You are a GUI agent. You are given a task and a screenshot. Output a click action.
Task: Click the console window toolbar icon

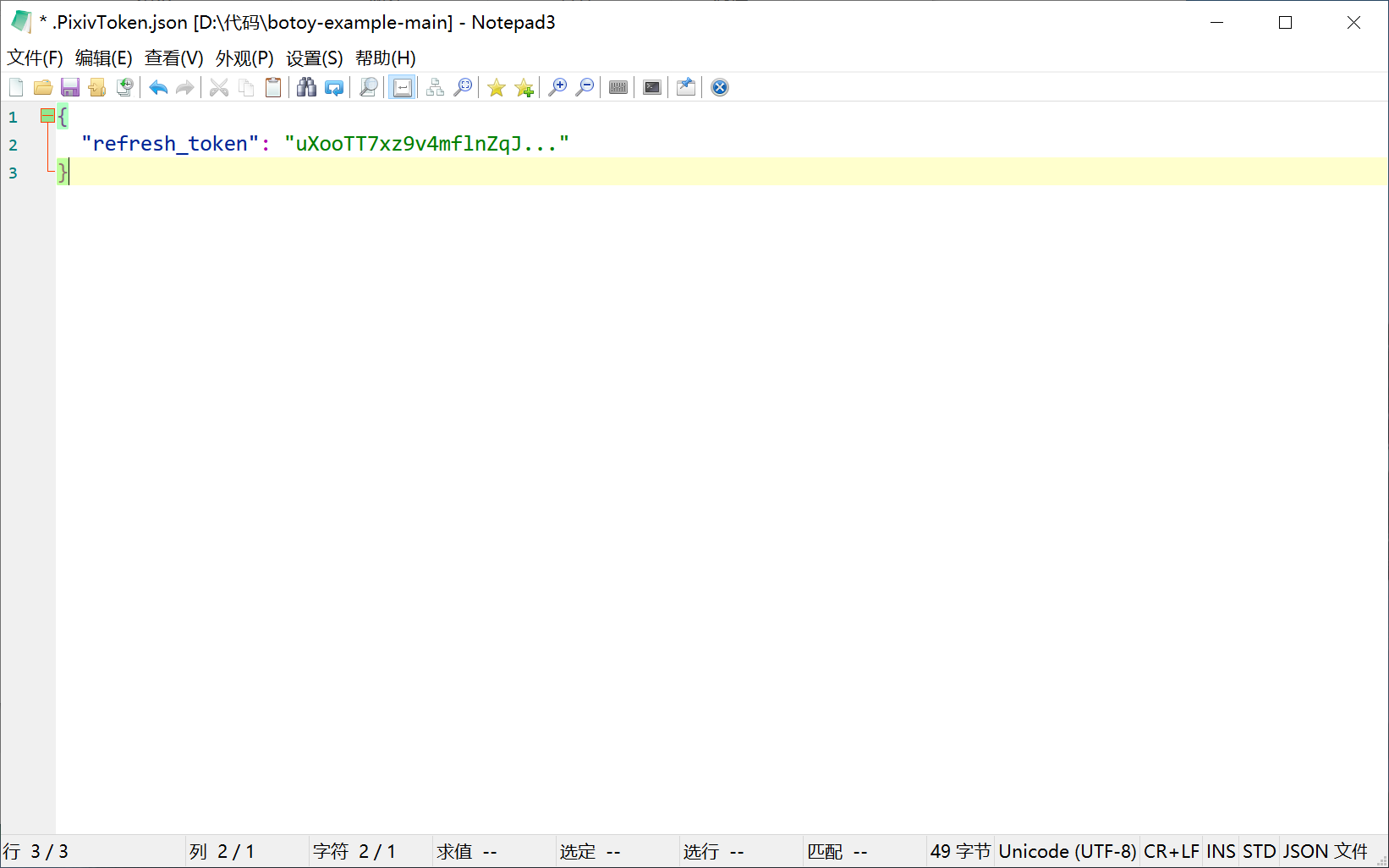(x=652, y=87)
